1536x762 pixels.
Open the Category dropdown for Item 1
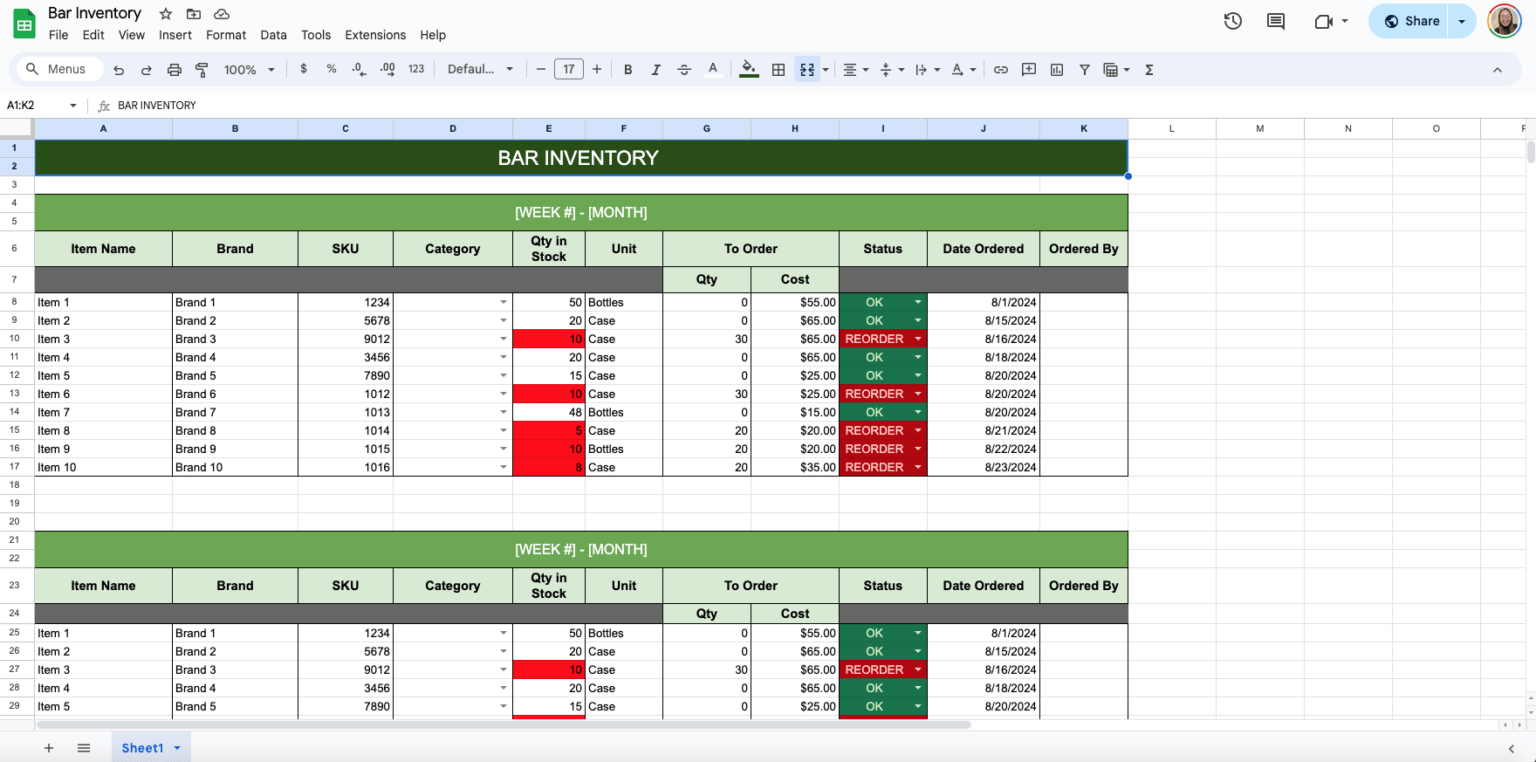pyautogui.click(x=502, y=302)
